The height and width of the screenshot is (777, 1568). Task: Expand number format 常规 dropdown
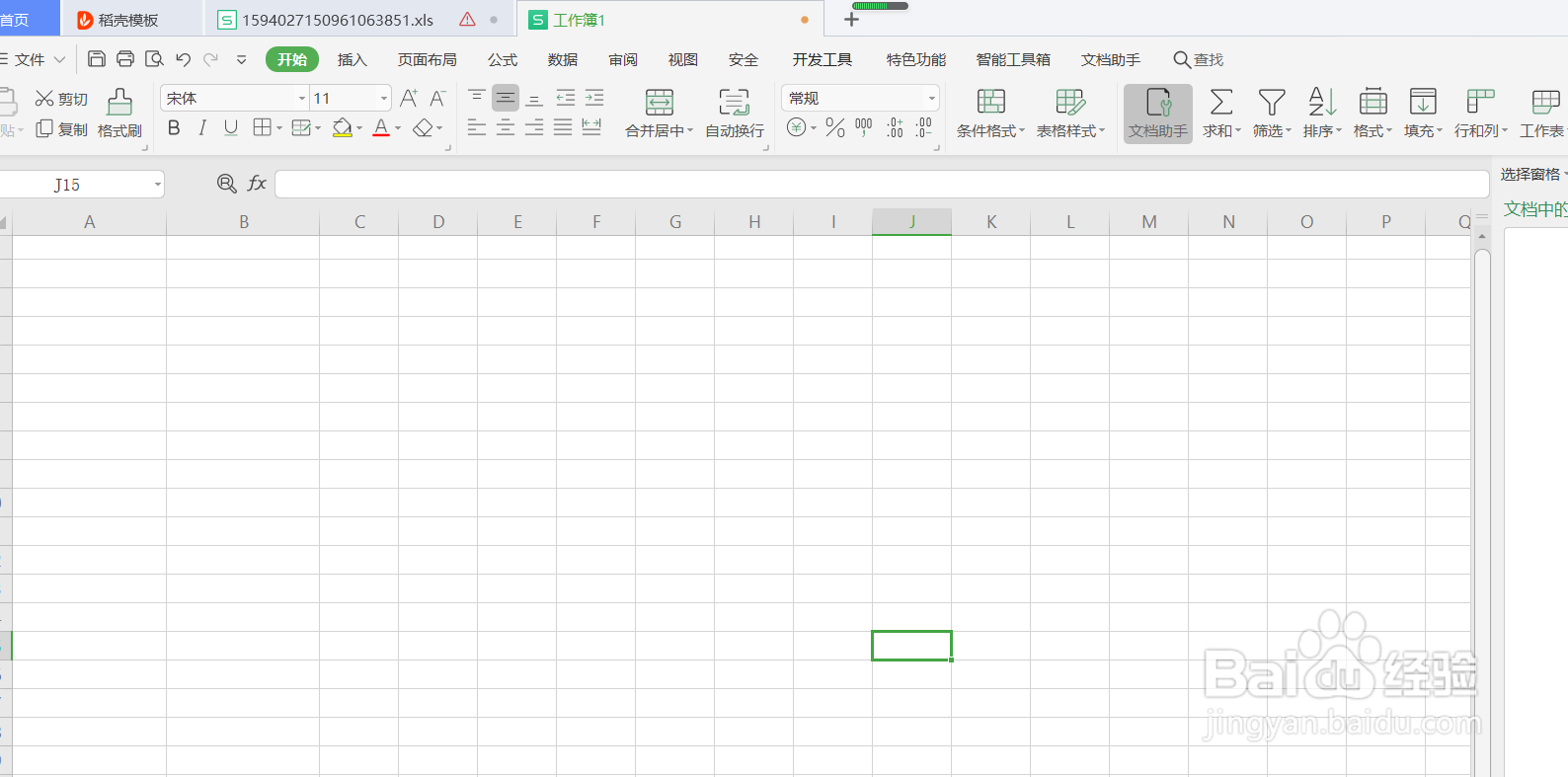(x=931, y=98)
